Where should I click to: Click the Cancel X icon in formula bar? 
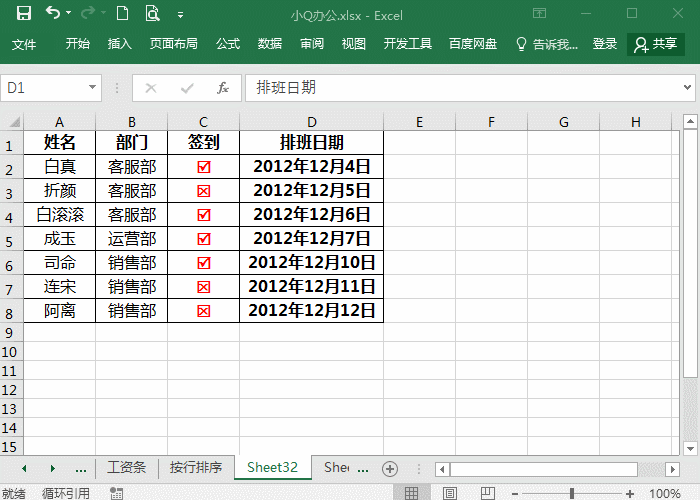[x=151, y=88]
